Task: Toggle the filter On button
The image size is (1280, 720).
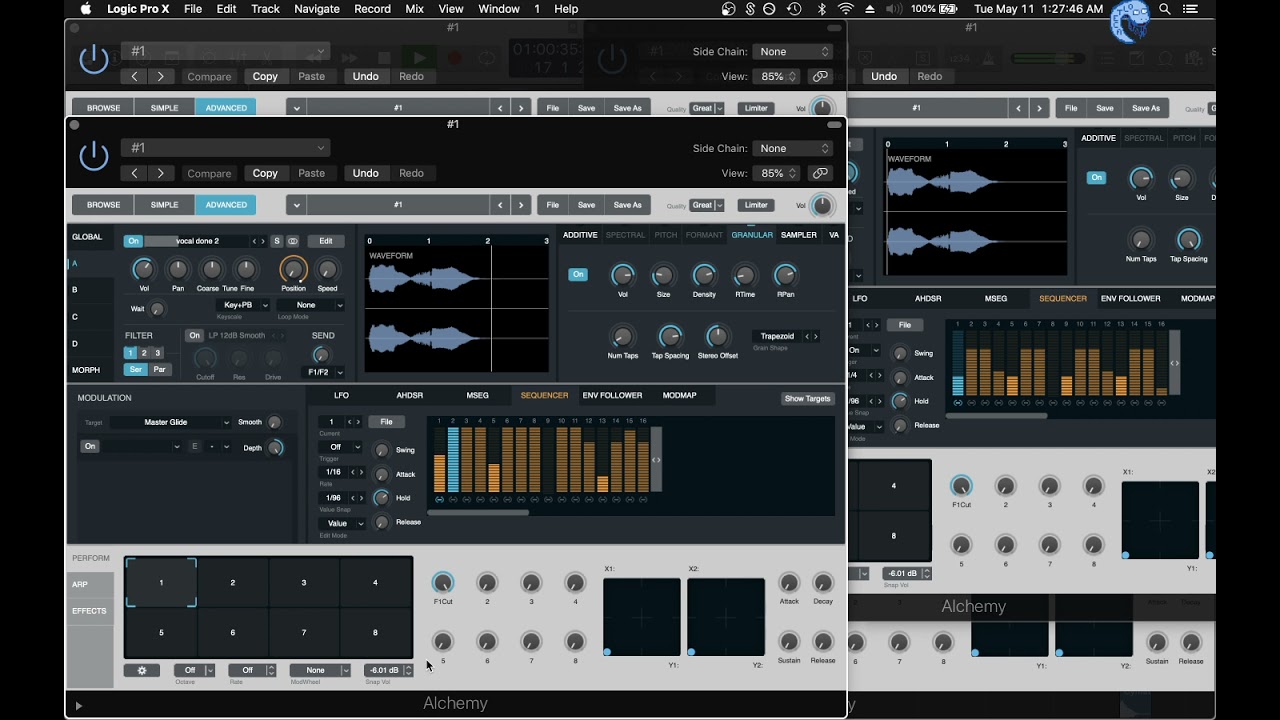Action: pos(194,335)
